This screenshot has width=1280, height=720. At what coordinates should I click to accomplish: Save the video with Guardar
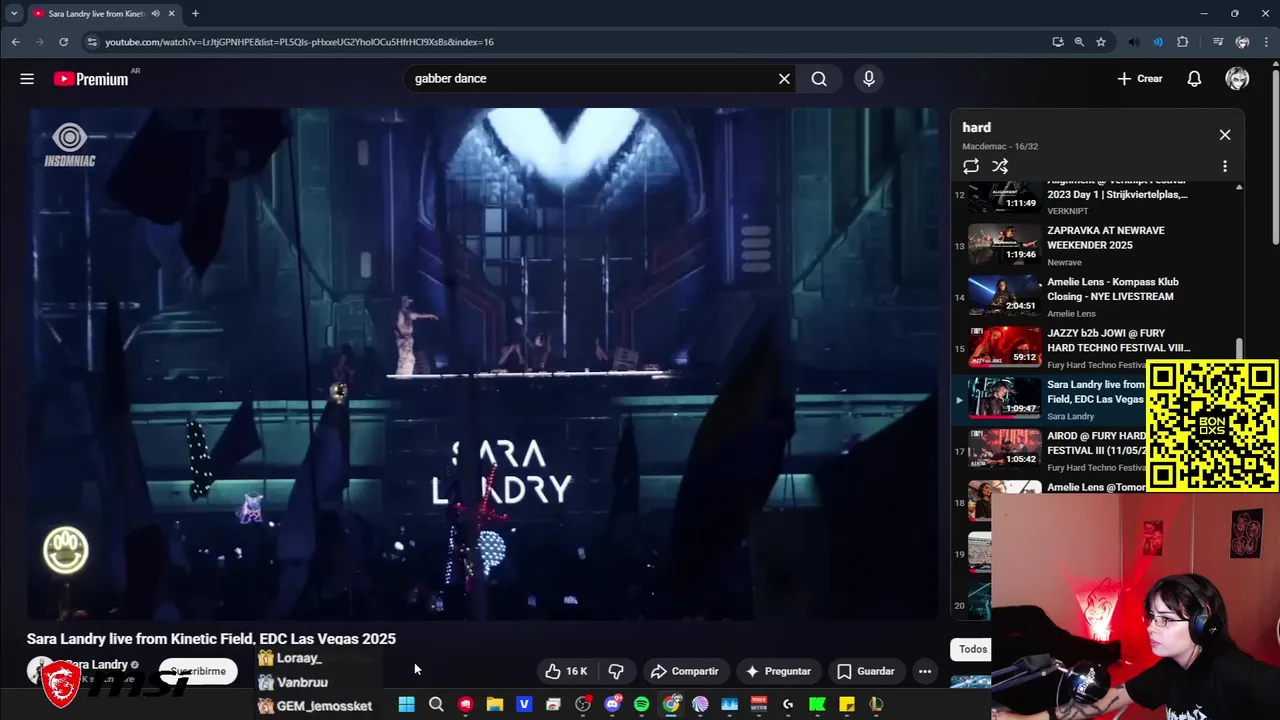click(865, 671)
